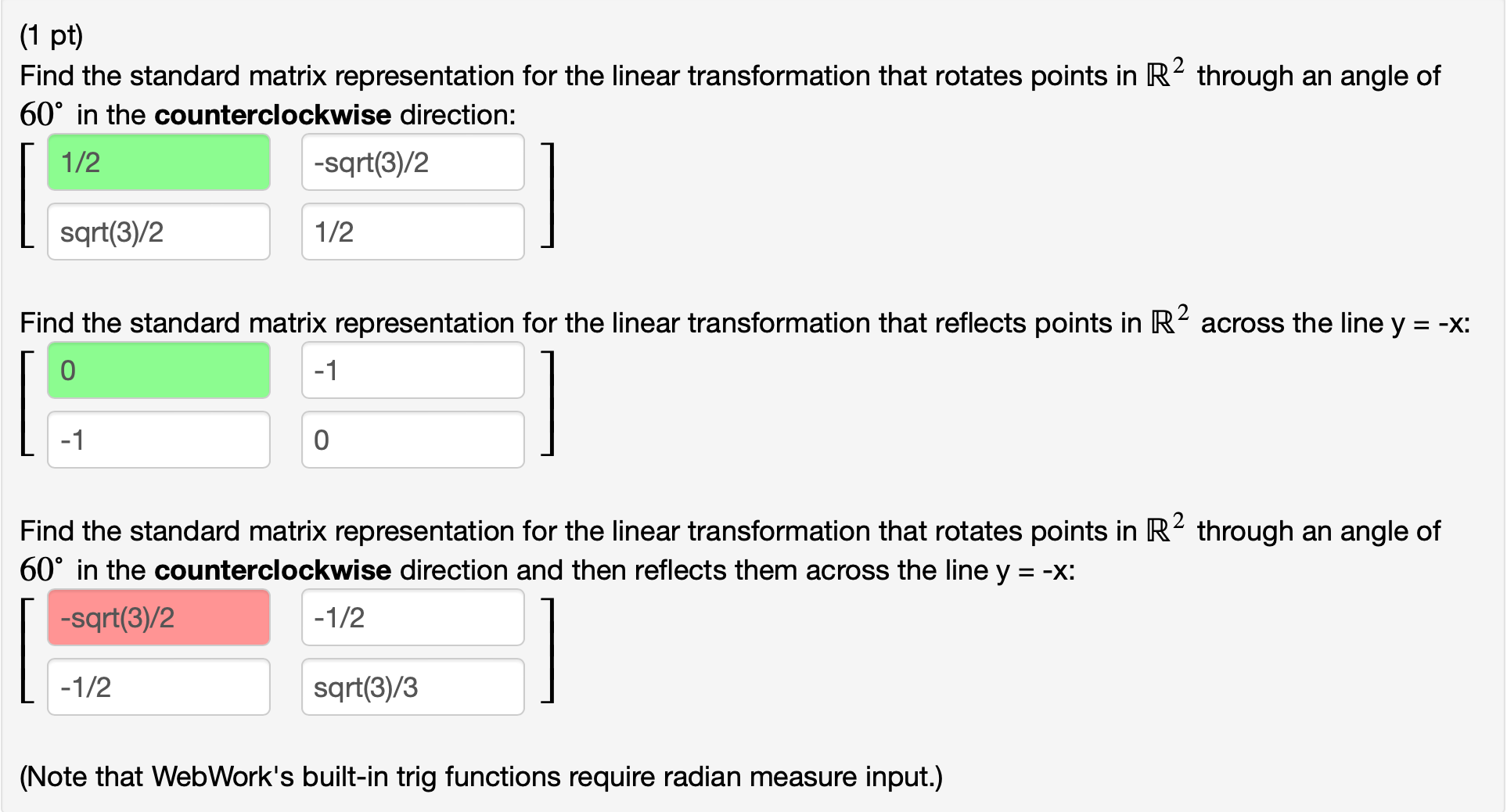
Task: Click the green 0 field in reflection matrix
Action: tap(158, 370)
